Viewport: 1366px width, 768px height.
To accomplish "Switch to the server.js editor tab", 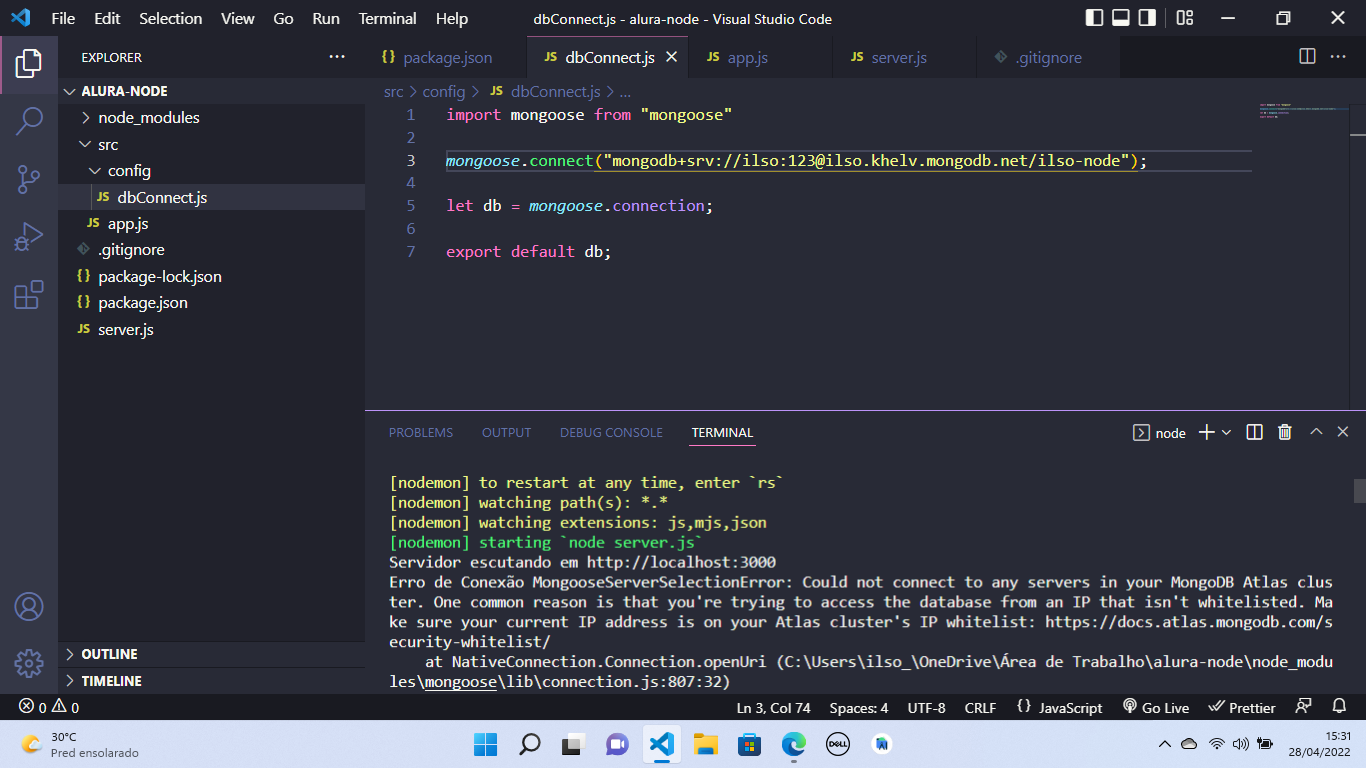I will (x=904, y=57).
